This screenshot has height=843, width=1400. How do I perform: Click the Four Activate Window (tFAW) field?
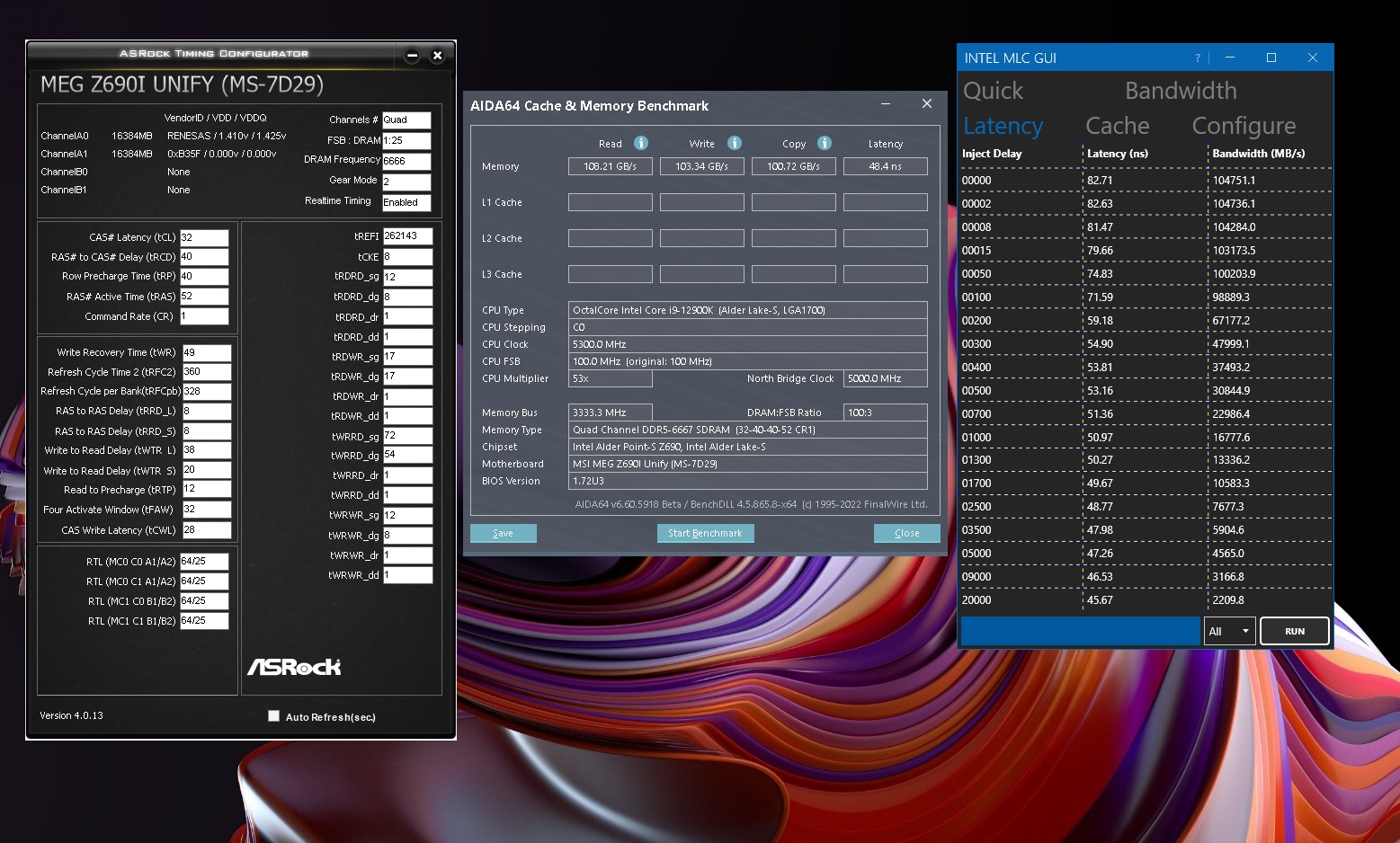(207, 510)
